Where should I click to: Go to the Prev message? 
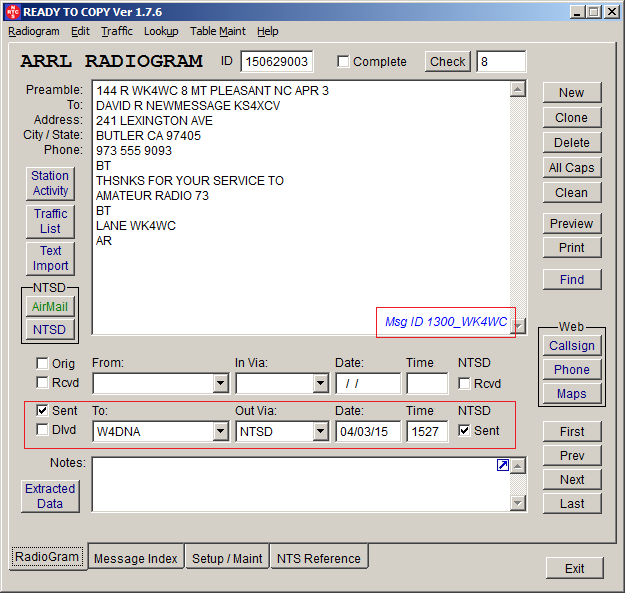(x=572, y=456)
